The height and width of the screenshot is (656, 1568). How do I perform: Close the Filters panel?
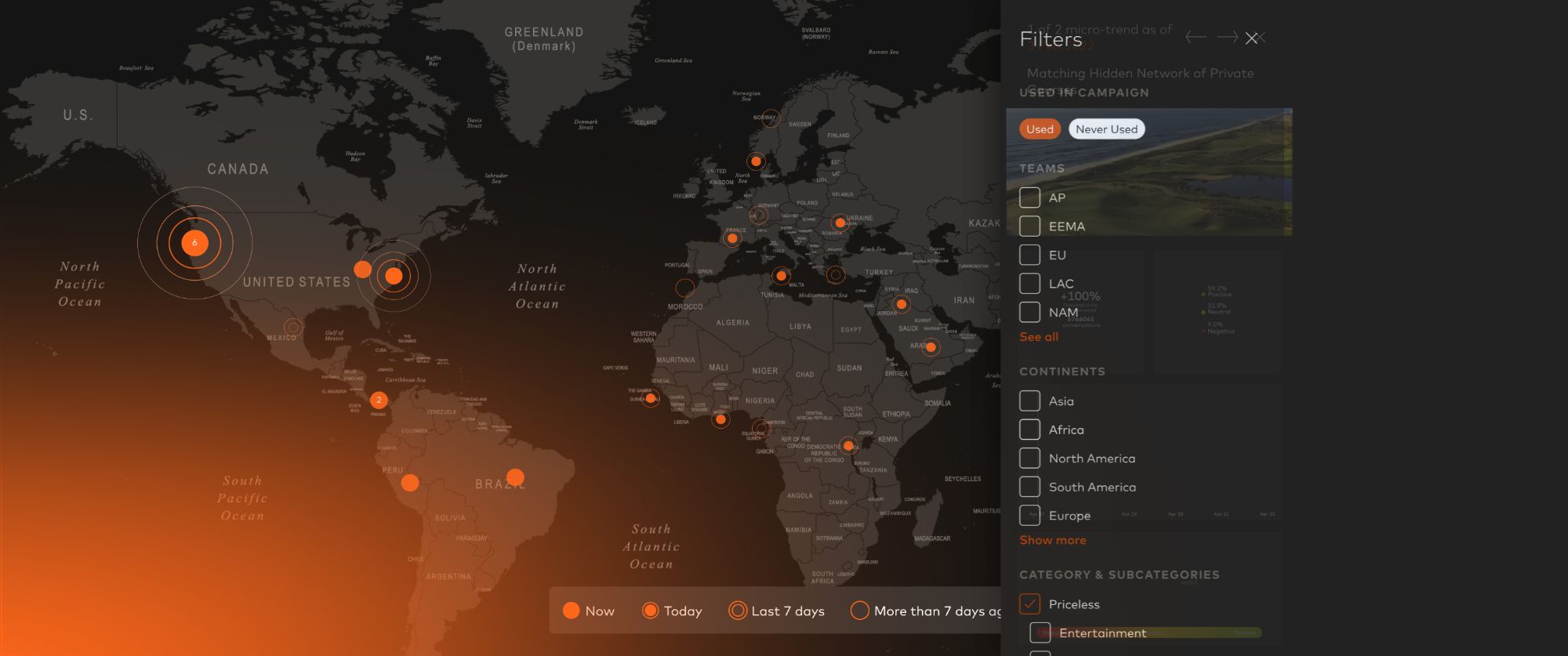[1252, 38]
